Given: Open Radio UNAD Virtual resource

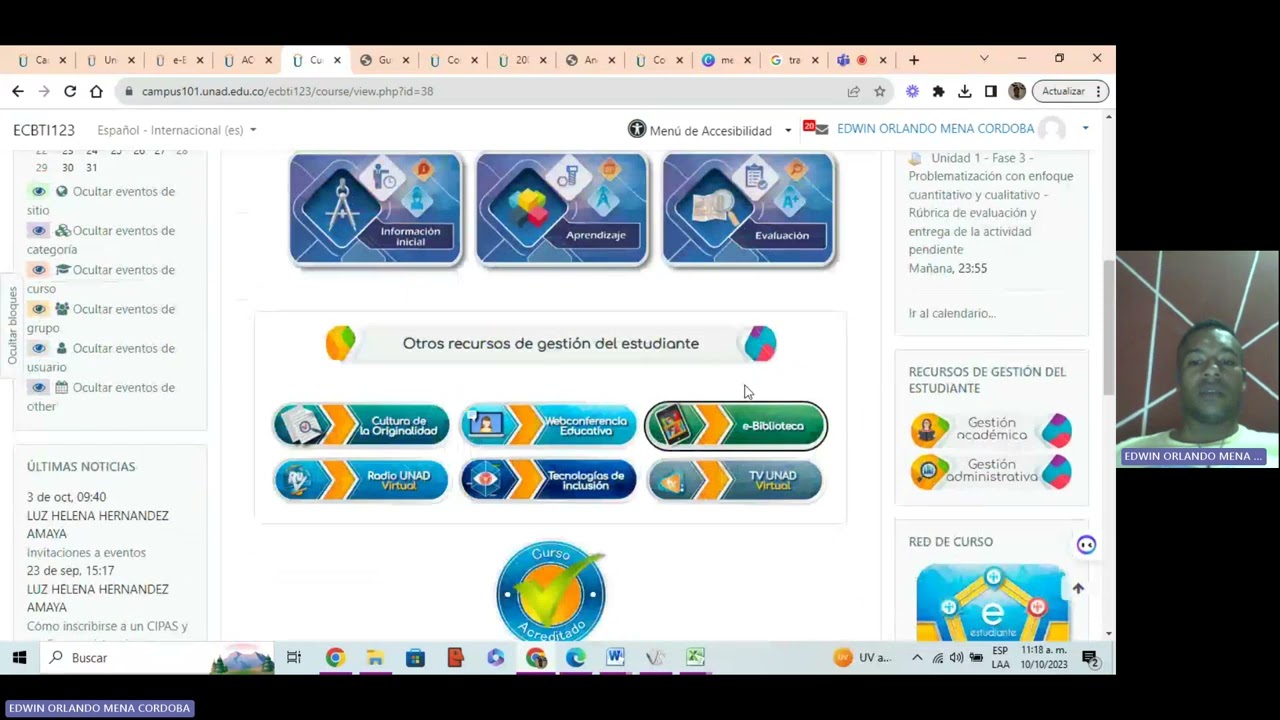Looking at the screenshot, I should click(x=361, y=480).
